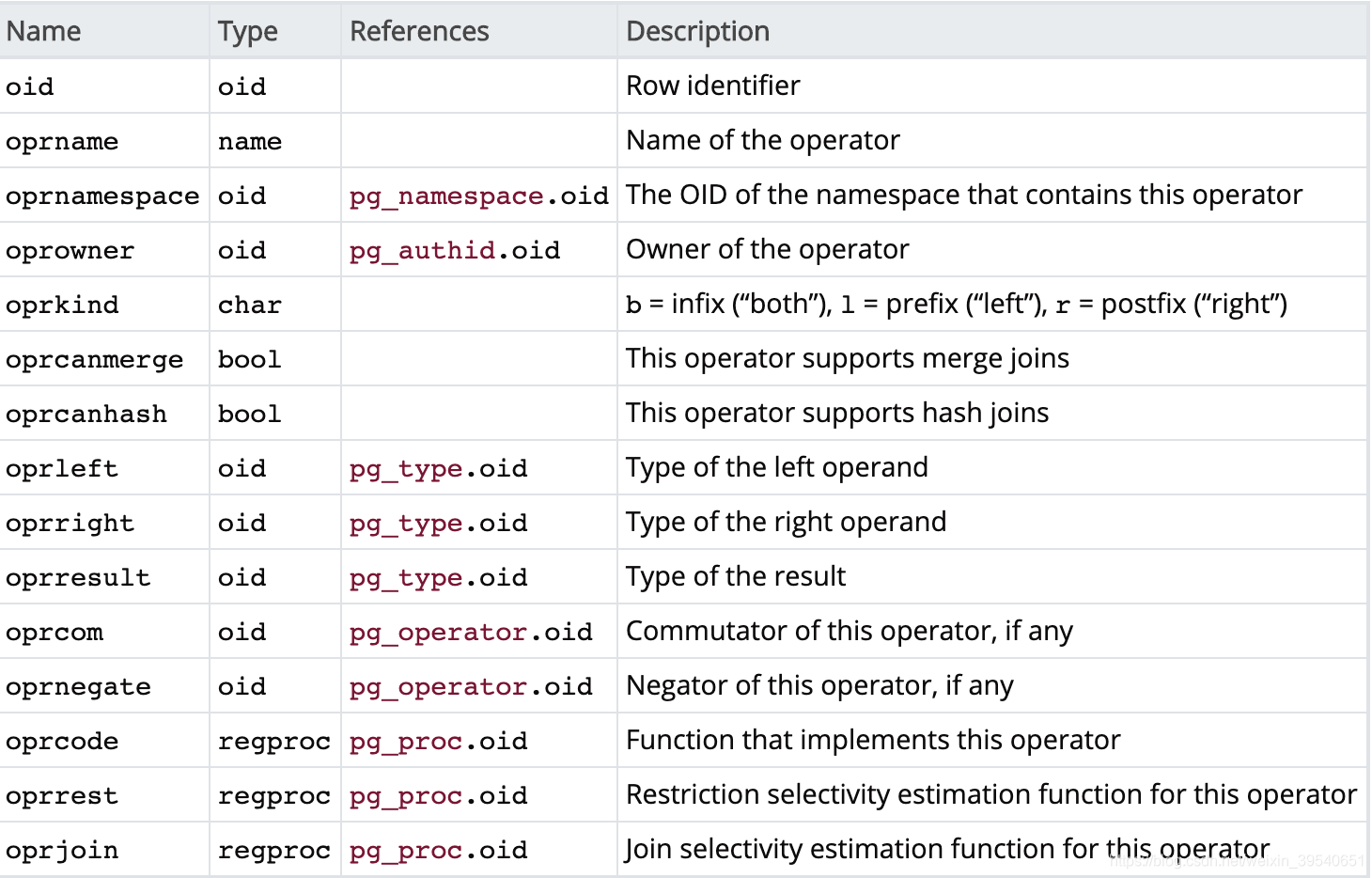Click 'Type of the right operand' text
This screenshot has height=878, width=1372.
coord(787,522)
